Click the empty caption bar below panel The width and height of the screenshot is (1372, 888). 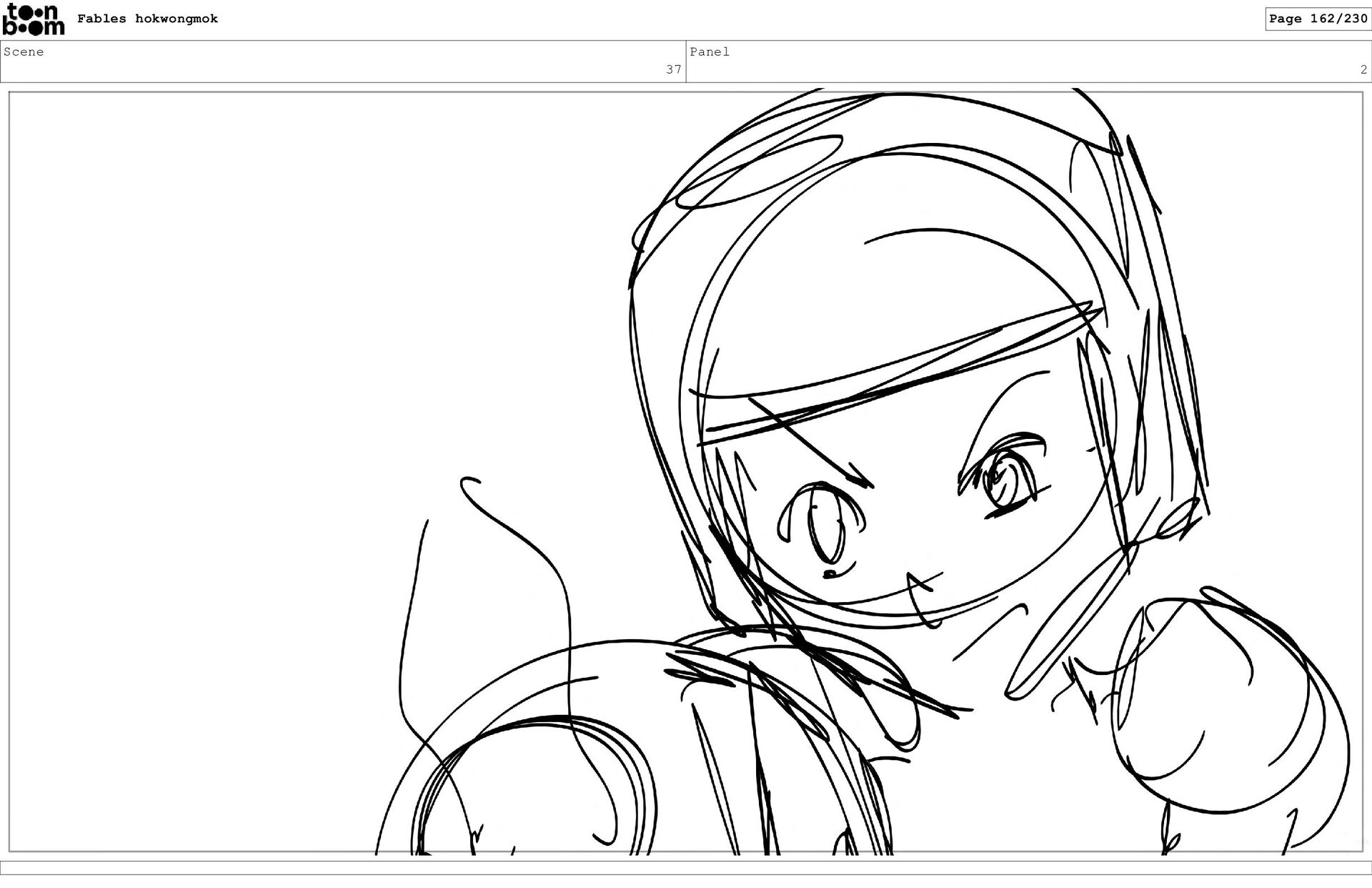pos(686,867)
